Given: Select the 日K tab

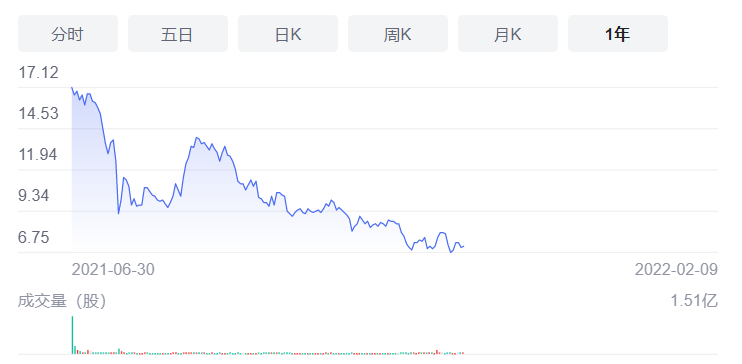Looking at the screenshot, I should click(x=288, y=34).
